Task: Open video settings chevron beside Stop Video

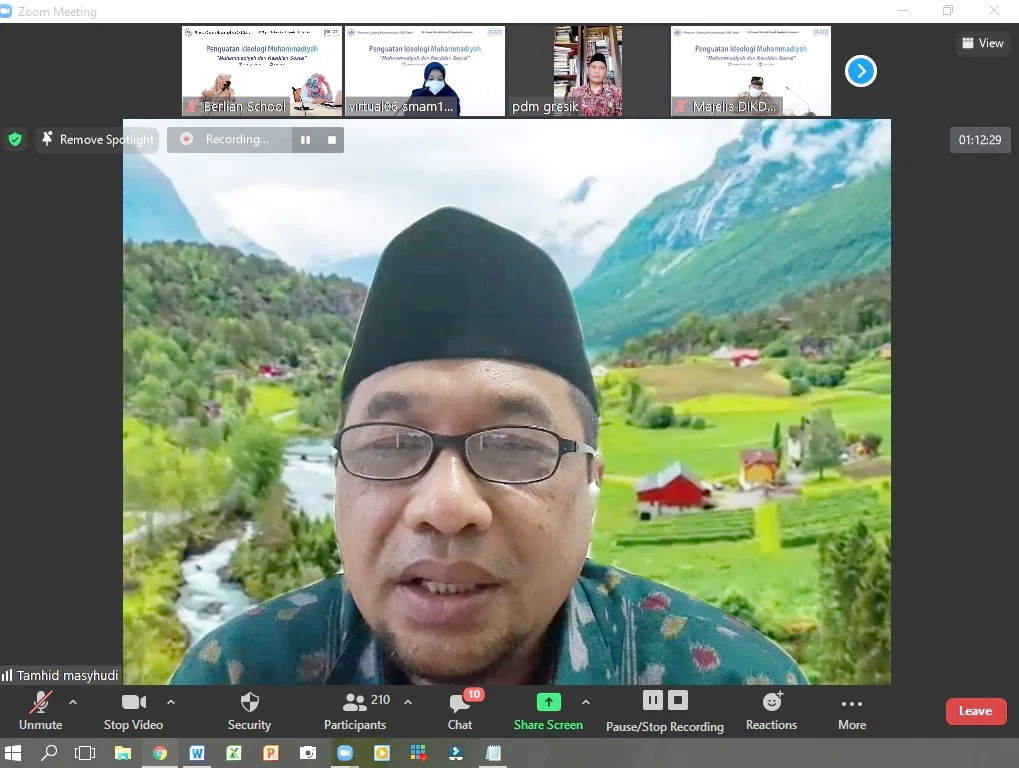Action: click(x=170, y=700)
